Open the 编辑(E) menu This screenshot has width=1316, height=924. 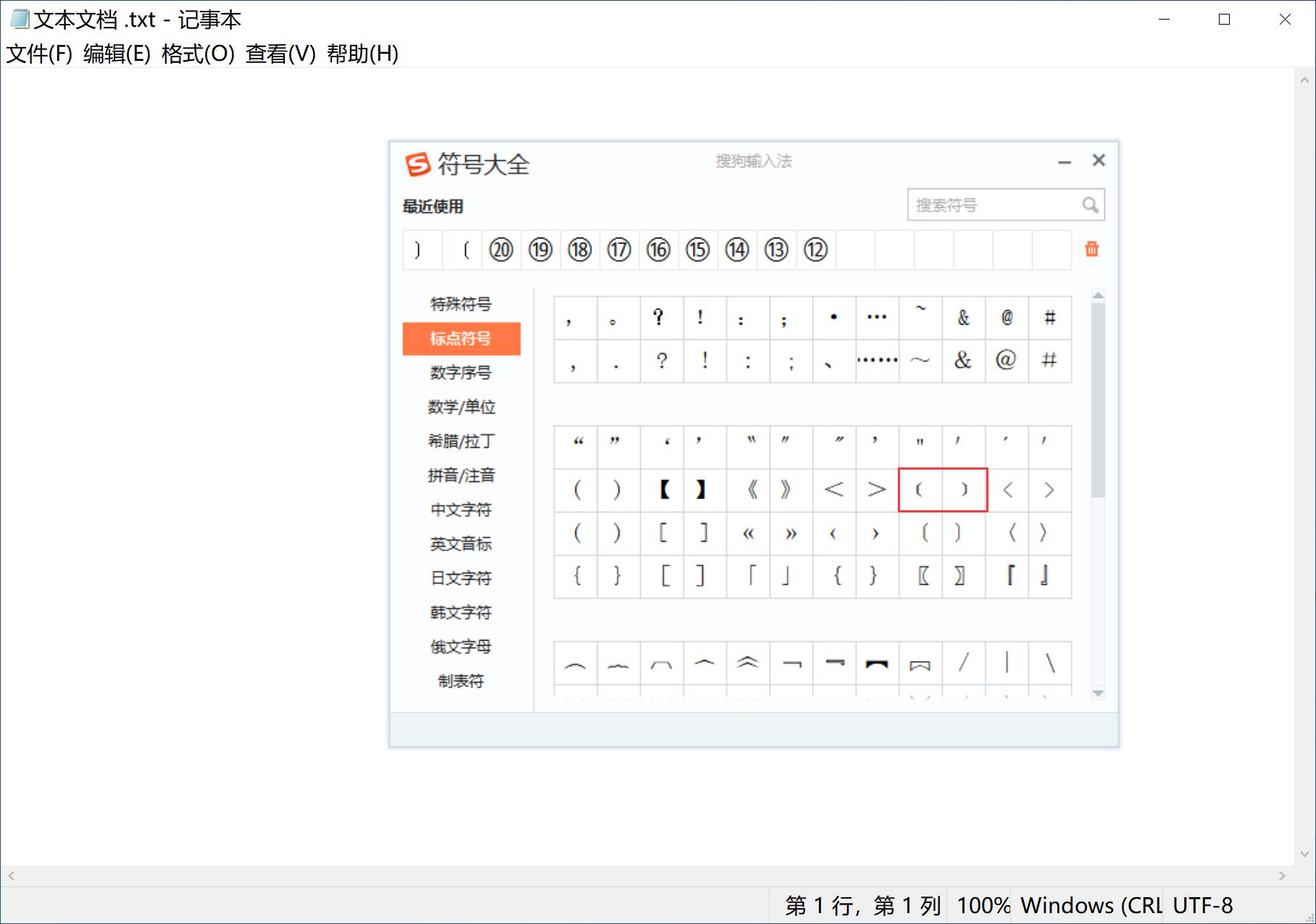(x=117, y=54)
